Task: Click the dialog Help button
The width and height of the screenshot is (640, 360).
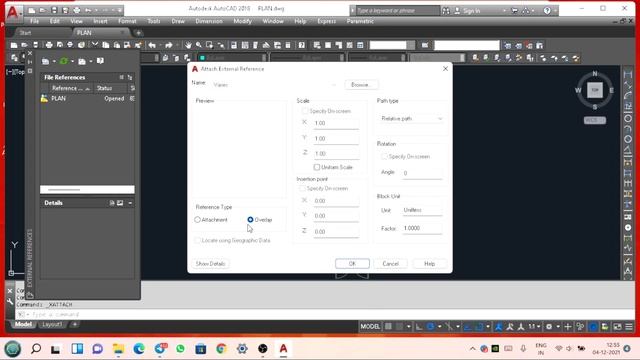Action: pyautogui.click(x=429, y=264)
